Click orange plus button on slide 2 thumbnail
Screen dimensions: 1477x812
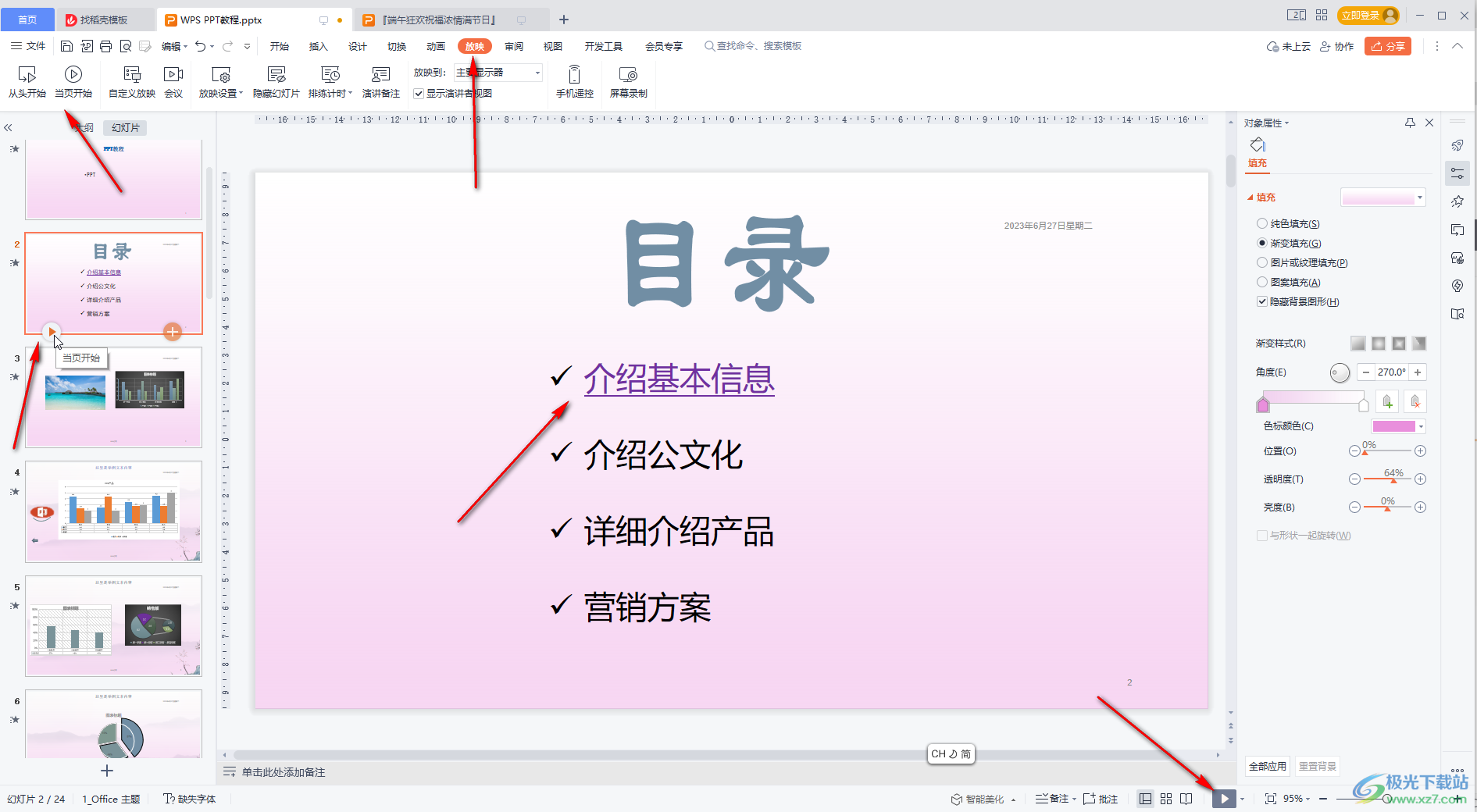click(x=173, y=331)
